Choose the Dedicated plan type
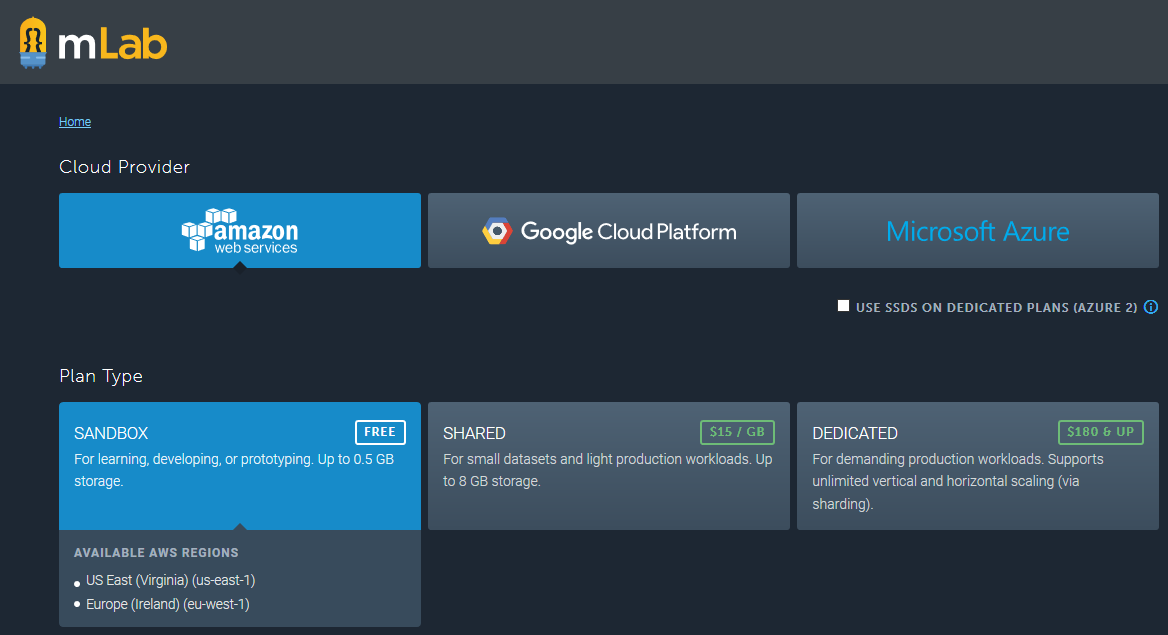The height and width of the screenshot is (635, 1168). point(977,466)
